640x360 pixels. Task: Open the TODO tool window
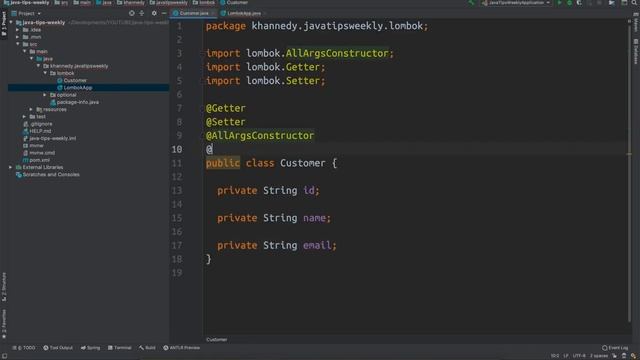pos(24,348)
